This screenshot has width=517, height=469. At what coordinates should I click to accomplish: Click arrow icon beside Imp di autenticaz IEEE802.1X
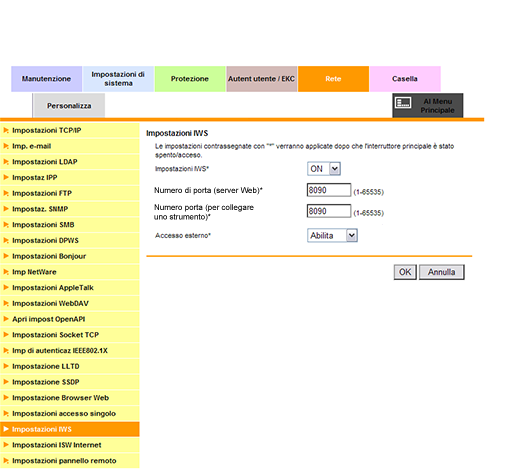pyautogui.click(x=6, y=351)
